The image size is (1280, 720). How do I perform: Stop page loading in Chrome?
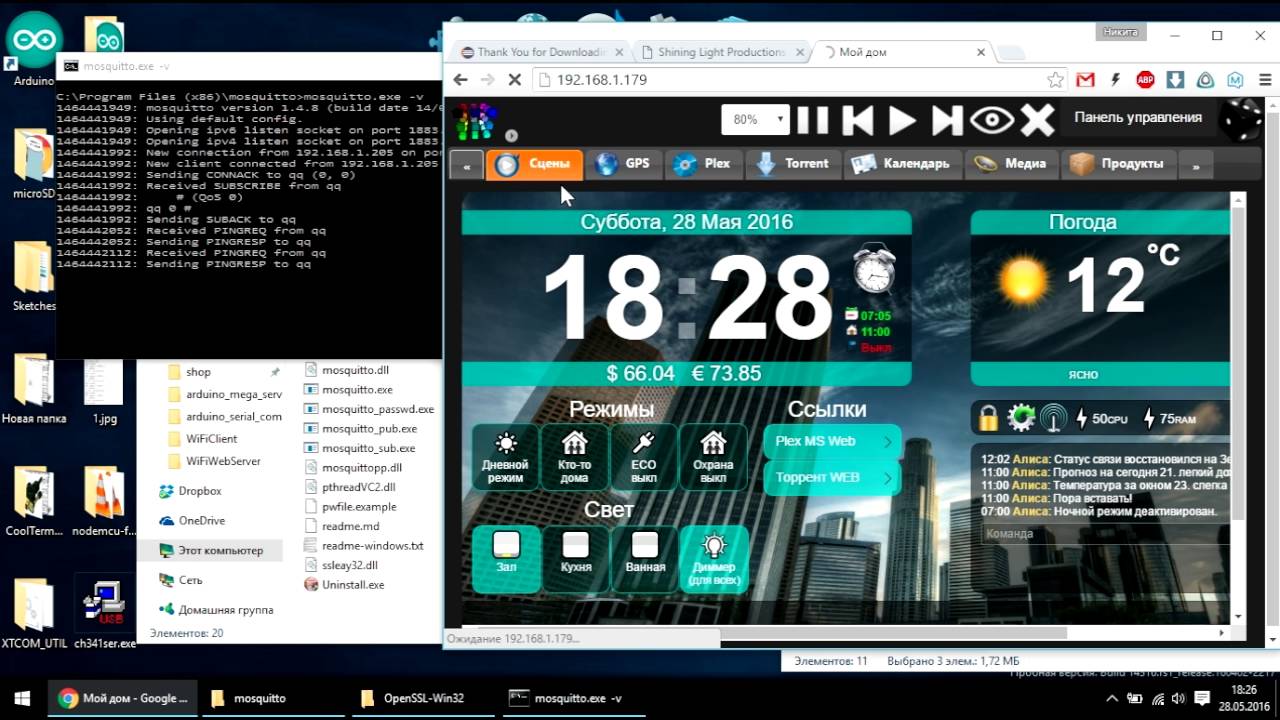pyautogui.click(x=514, y=80)
